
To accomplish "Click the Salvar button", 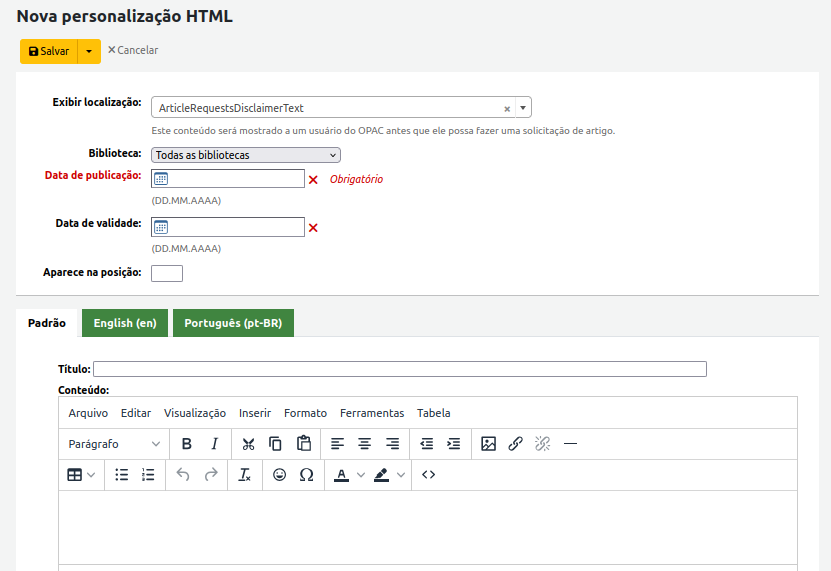I will 49,51.
